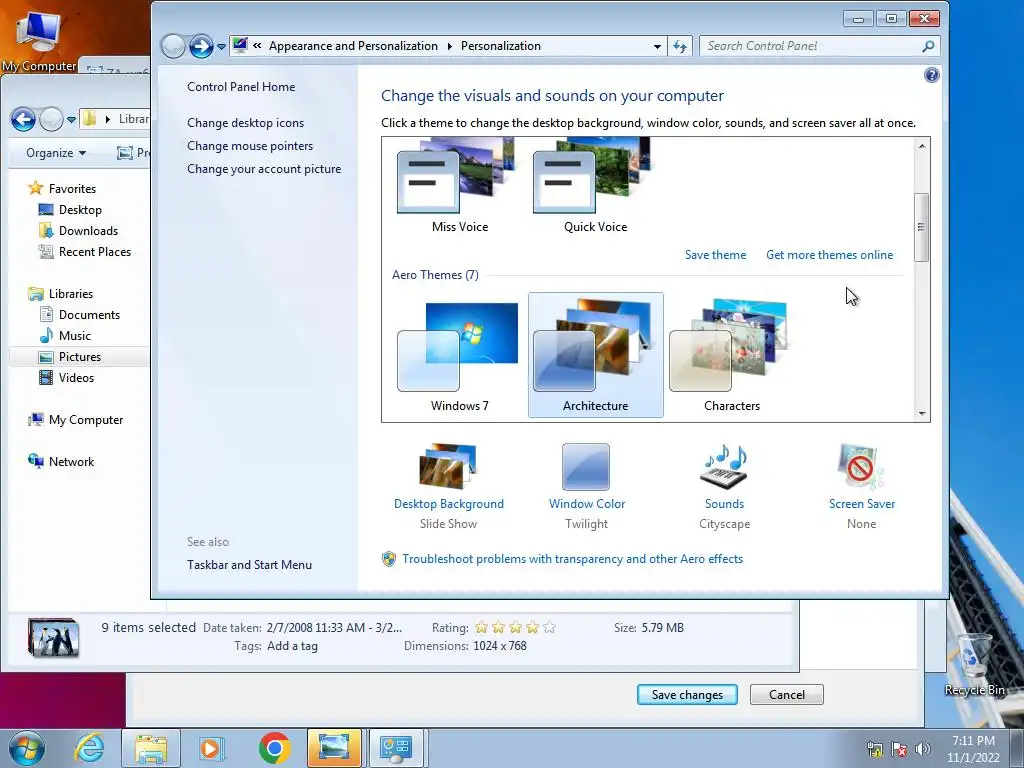Click the refresh button beside address bar
The height and width of the screenshot is (768, 1024).
(x=680, y=46)
